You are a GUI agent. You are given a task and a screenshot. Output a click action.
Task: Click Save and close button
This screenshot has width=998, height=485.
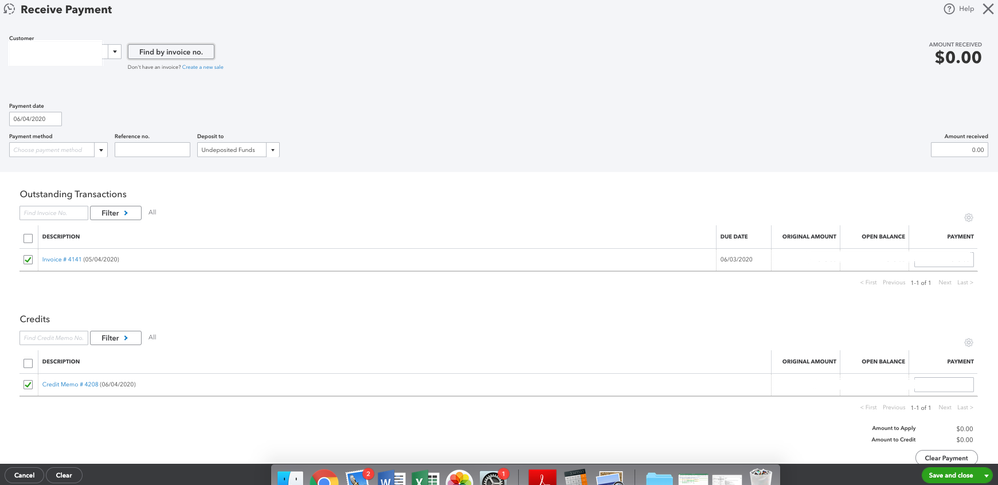(951, 475)
